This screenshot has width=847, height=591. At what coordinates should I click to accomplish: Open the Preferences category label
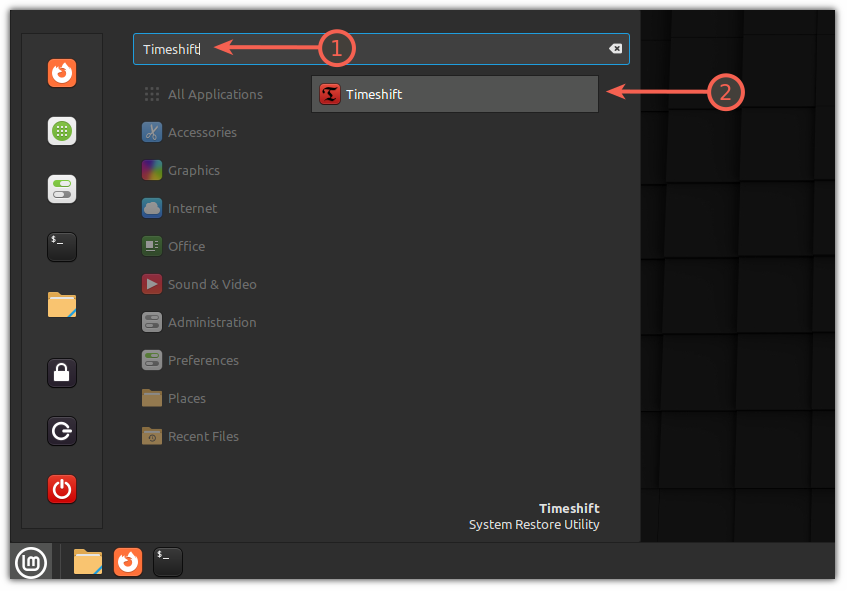pyautogui.click(x=203, y=360)
